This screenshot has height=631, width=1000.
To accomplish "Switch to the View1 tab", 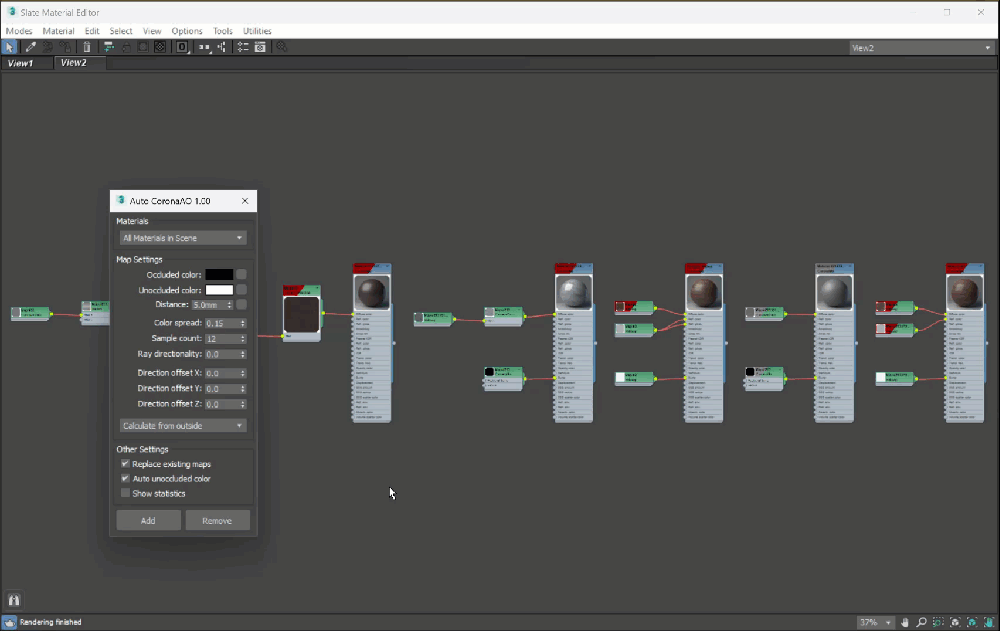I will tap(21, 63).
